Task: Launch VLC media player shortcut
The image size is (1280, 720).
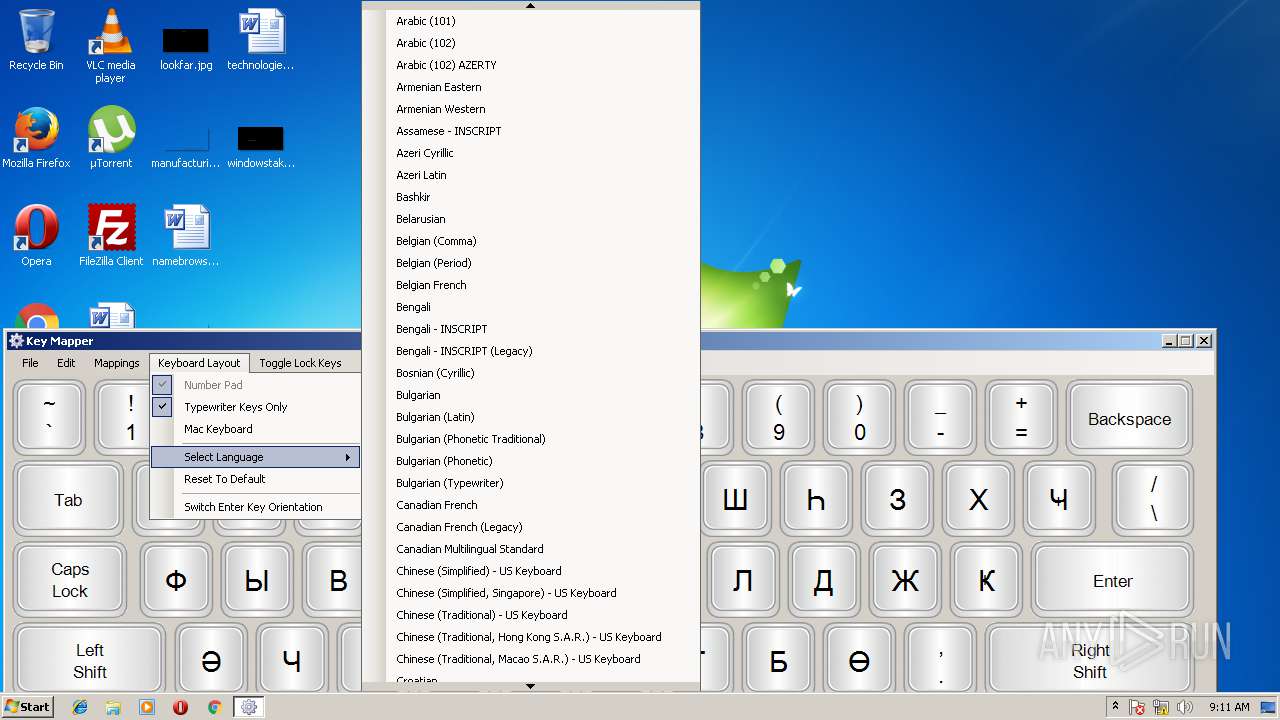Action: tap(110, 45)
